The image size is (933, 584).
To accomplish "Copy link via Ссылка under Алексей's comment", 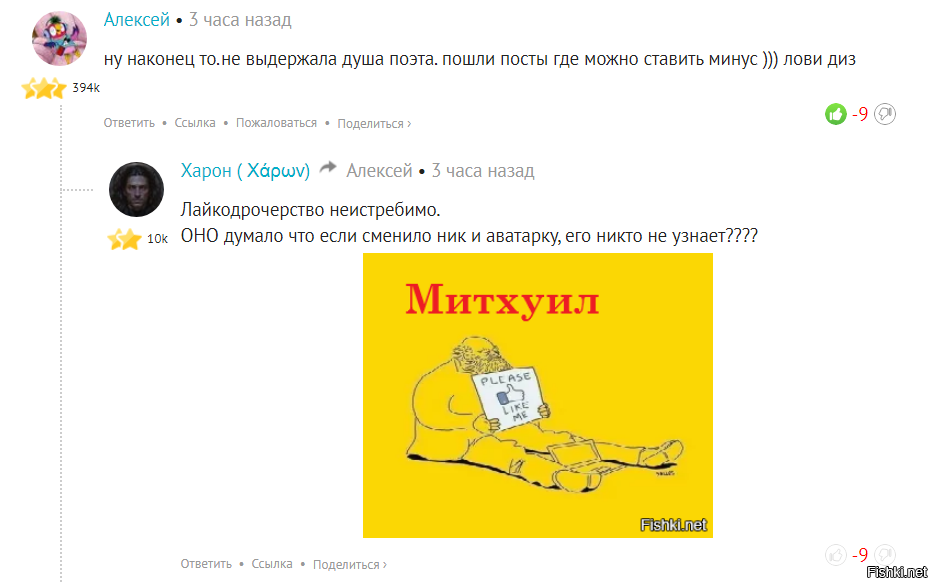I will tap(195, 123).
